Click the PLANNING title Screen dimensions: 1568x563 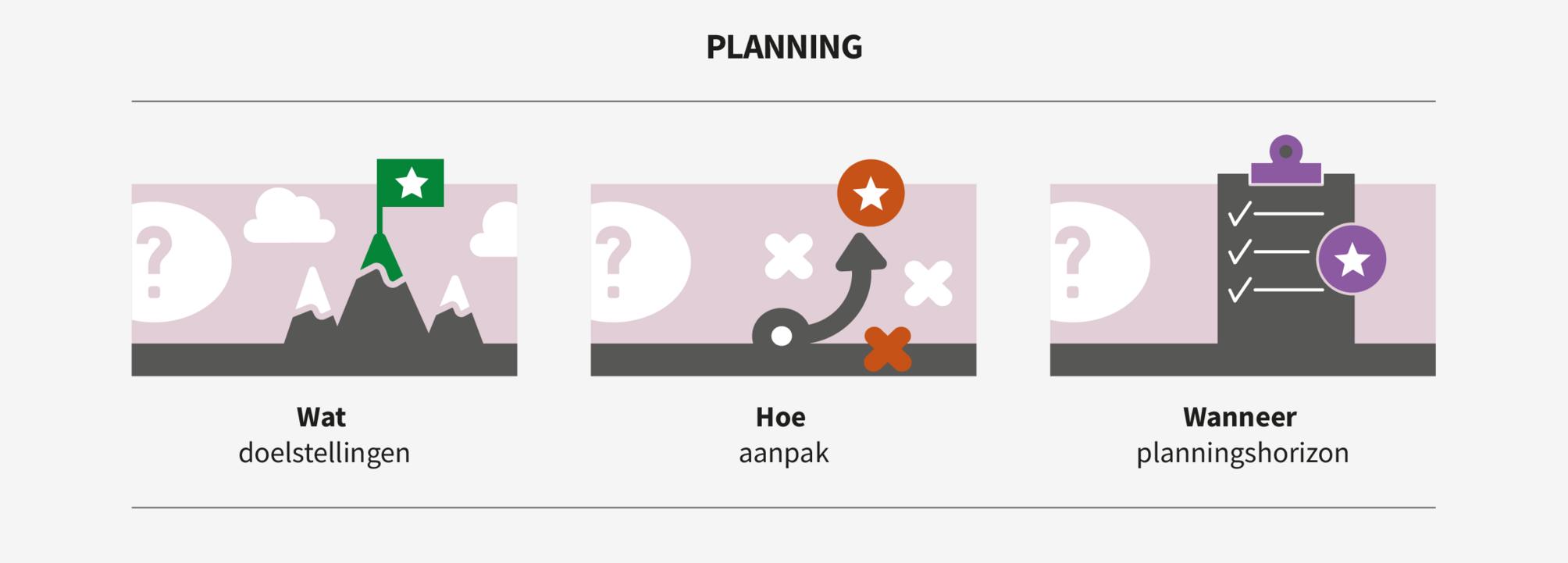pyautogui.click(x=784, y=47)
